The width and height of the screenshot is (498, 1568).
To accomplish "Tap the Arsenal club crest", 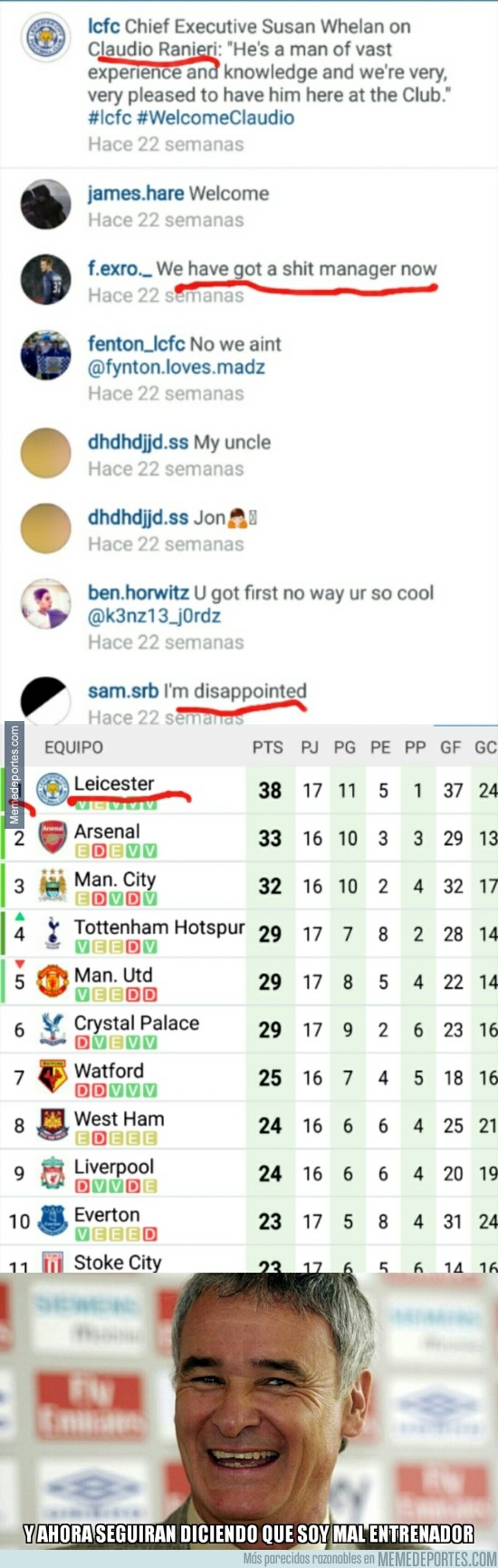I will pyautogui.click(x=53, y=837).
